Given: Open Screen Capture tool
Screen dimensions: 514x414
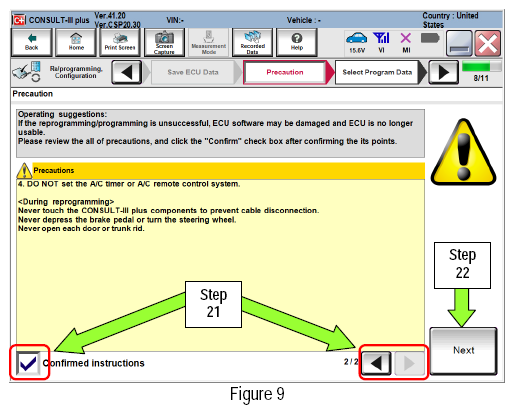Looking at the screenshot, I should [164, 42].
